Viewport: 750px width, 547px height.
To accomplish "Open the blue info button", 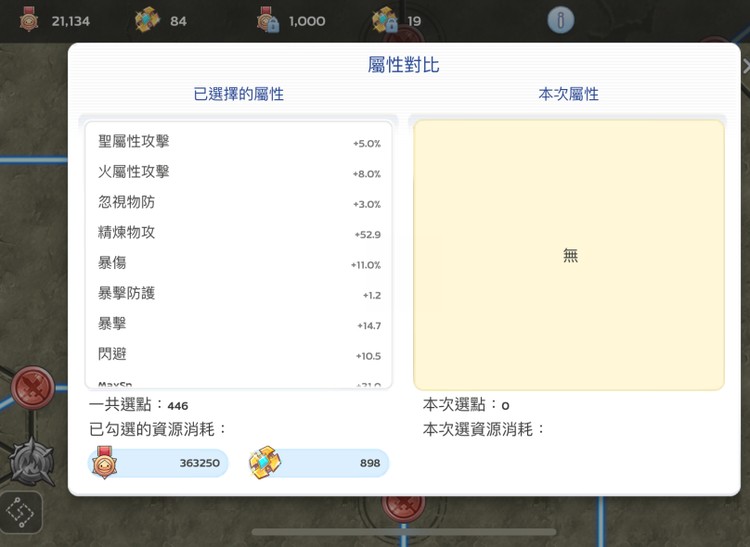I will pyautogui.click(x=561, y=20).
